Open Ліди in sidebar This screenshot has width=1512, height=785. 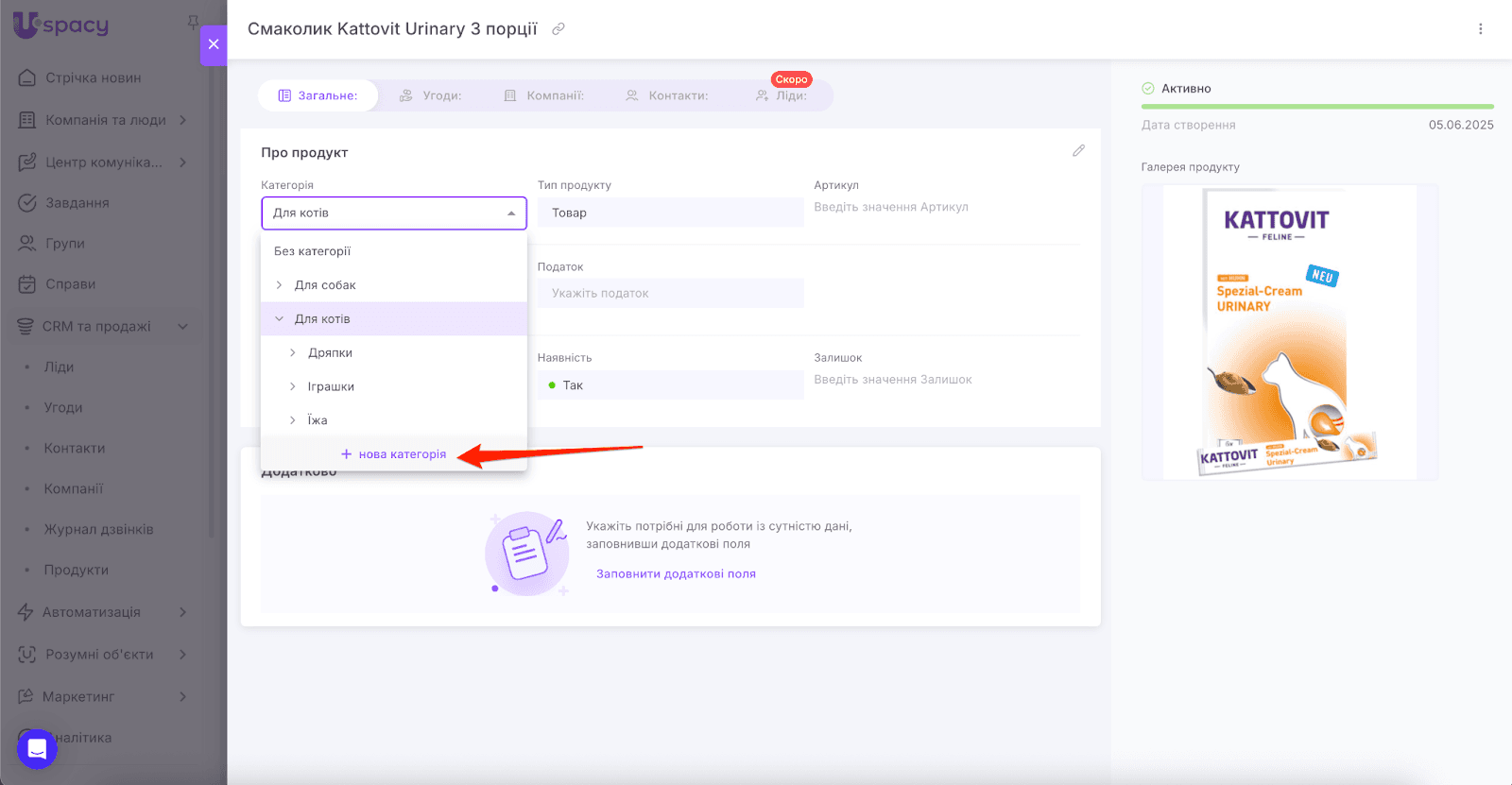tap(59, 367)
